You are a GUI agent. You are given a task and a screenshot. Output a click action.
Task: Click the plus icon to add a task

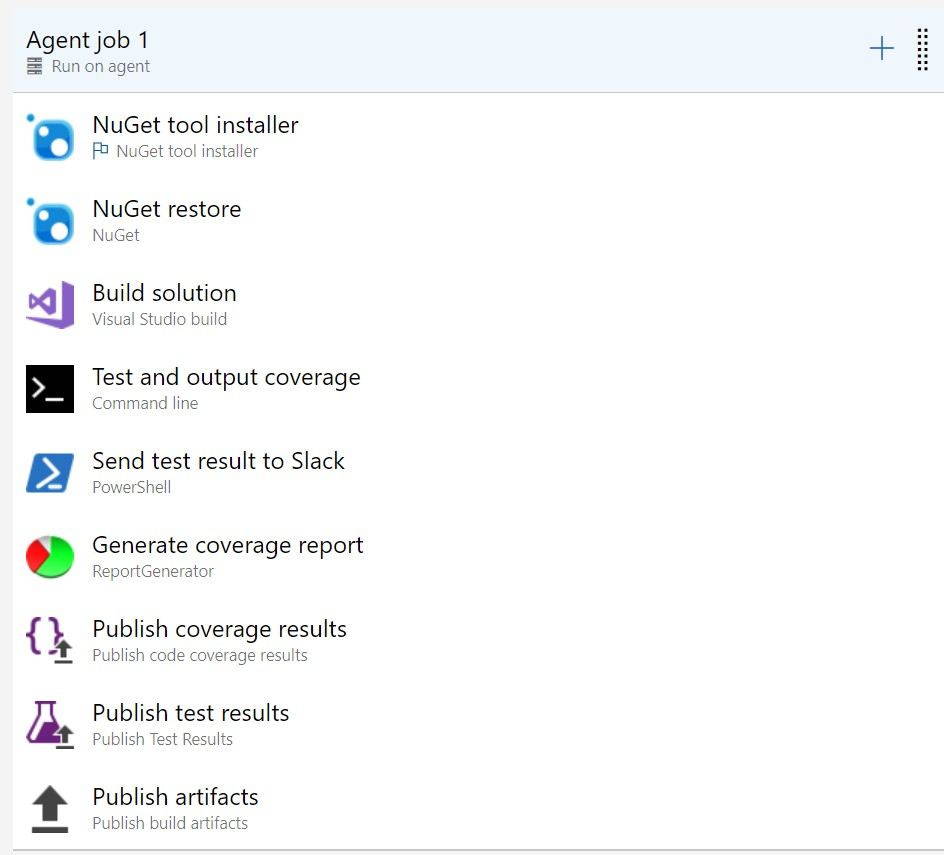(x=881, y=49)
